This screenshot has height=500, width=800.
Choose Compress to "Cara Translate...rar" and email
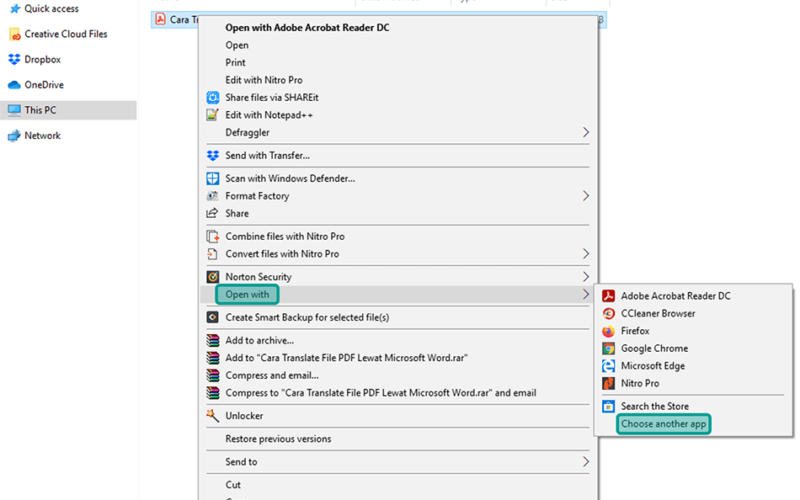point(381,393)
